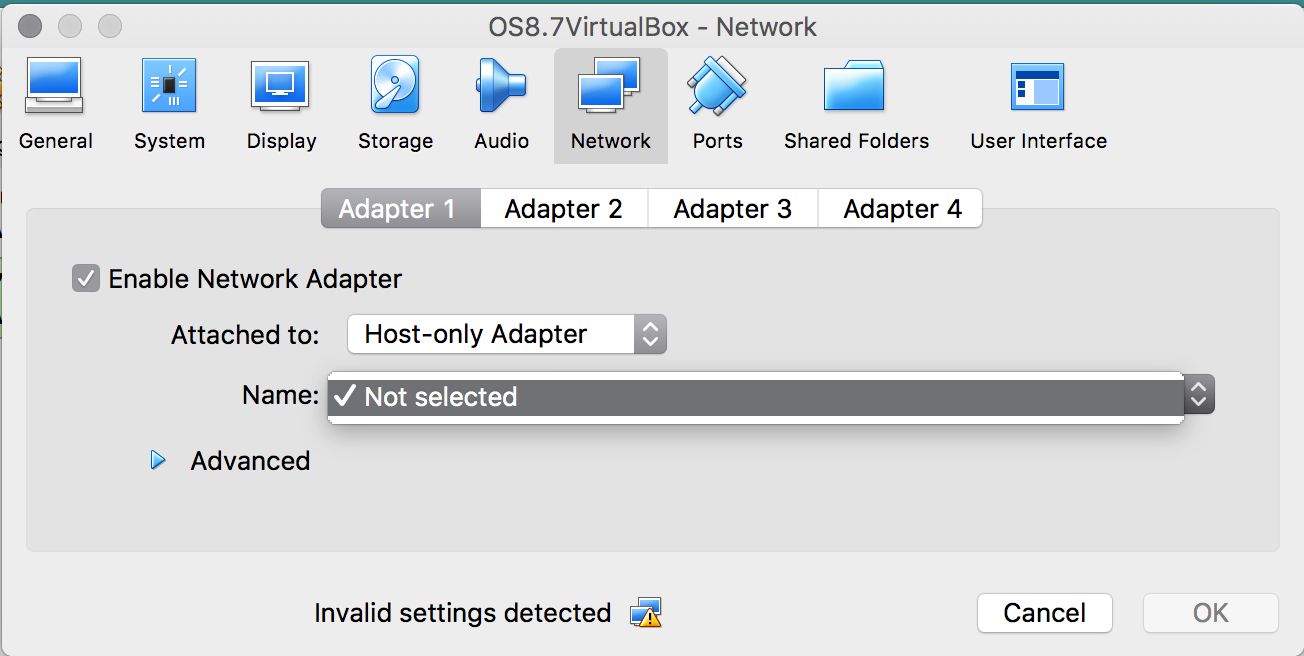The width and height of the screenshot is (1304, 656).
Task: Click the OK button
Action: click(1211, 613)
